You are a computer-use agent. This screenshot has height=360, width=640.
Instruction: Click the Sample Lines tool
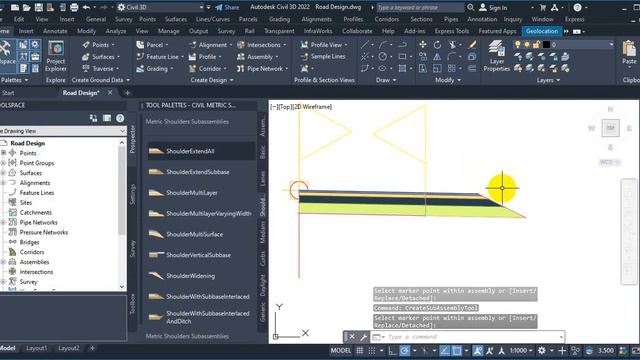pyautogui.click(x=323, y=57)
